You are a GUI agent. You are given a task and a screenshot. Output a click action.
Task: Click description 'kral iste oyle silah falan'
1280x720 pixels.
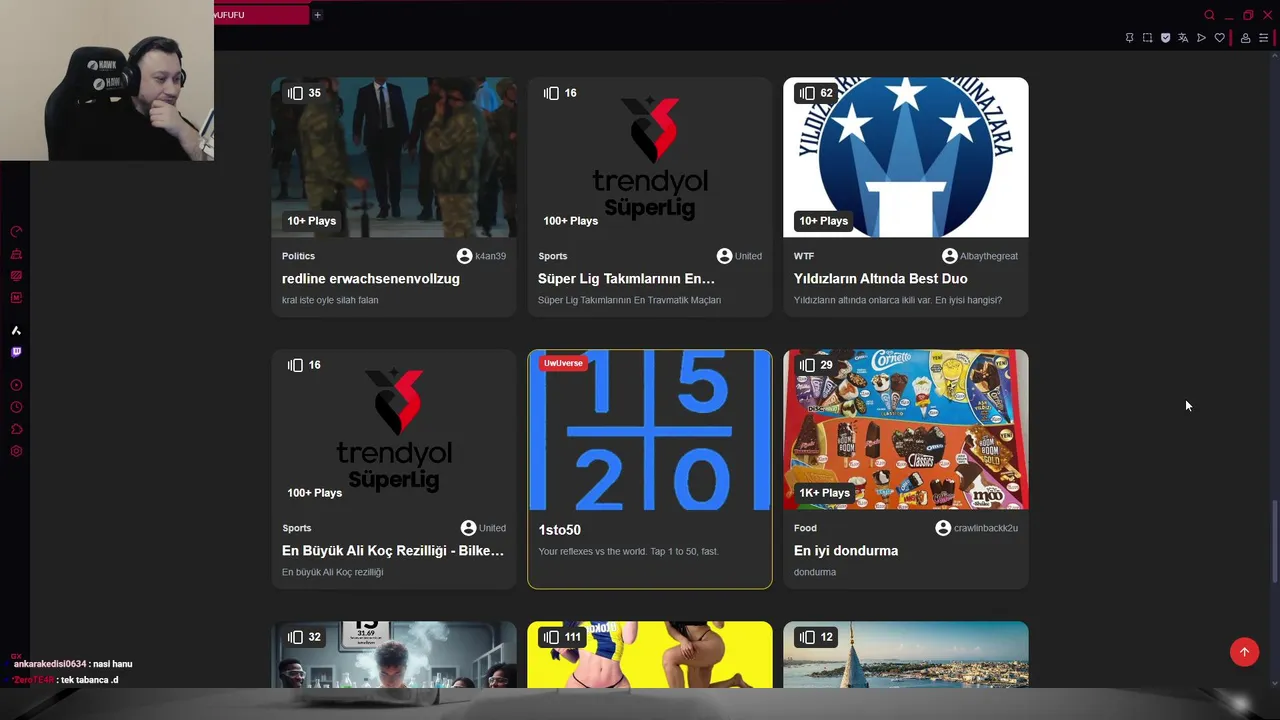point(330,300)
